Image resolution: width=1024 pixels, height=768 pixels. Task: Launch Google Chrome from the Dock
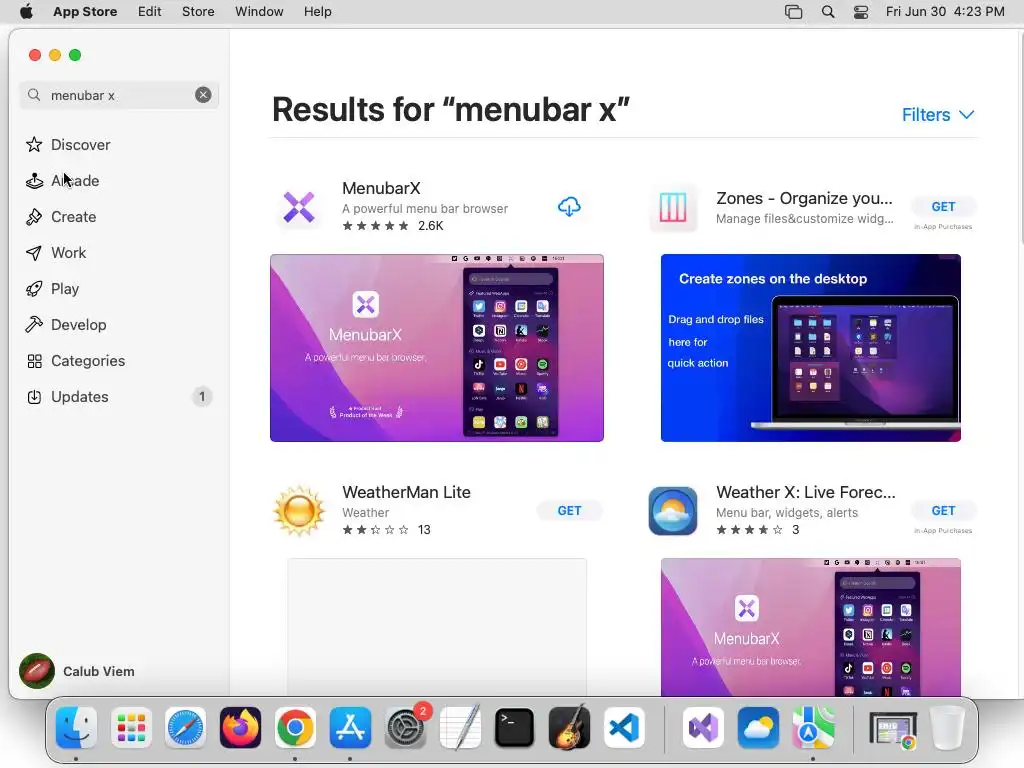point(295,728)
